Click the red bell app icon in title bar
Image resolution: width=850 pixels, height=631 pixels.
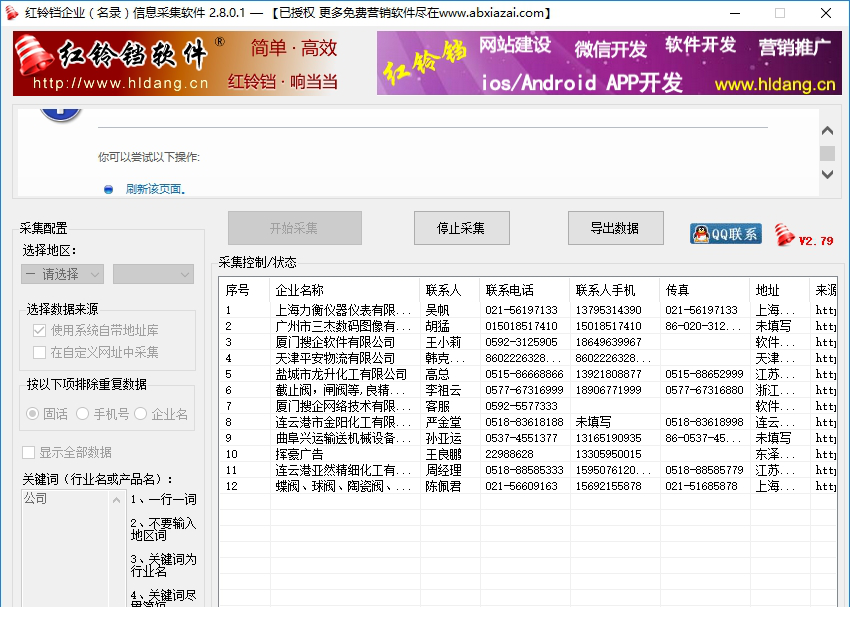click(x=11, y=12)
